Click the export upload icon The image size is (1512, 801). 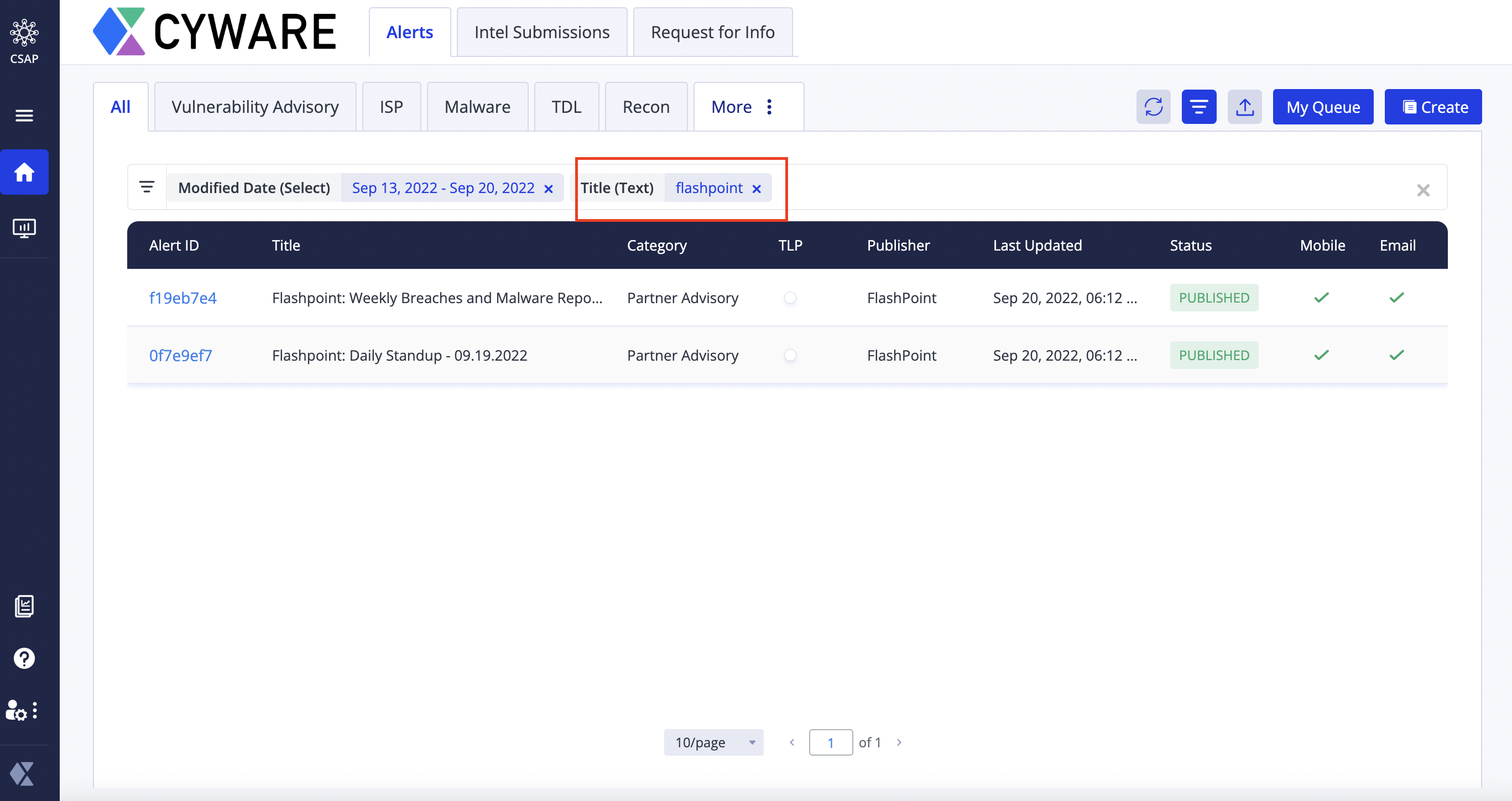click(1244, 107)
